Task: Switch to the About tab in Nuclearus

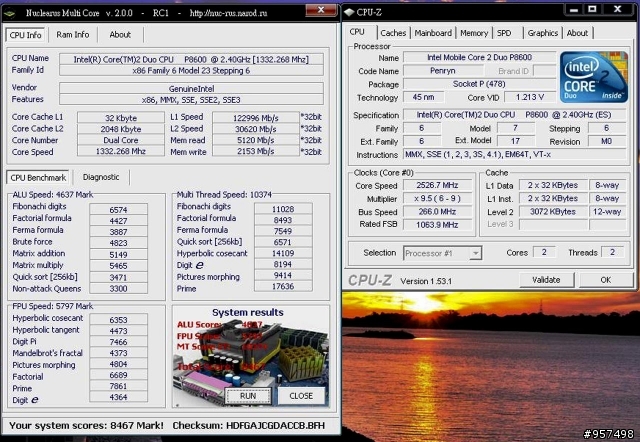Action: (120, 35)
